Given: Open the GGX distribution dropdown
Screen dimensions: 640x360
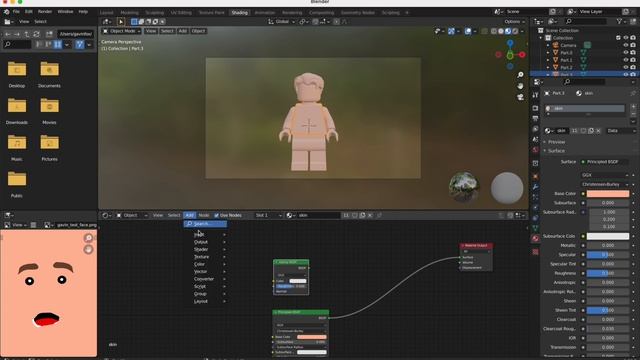Looking at the screenshot, I should coord(605,175).
